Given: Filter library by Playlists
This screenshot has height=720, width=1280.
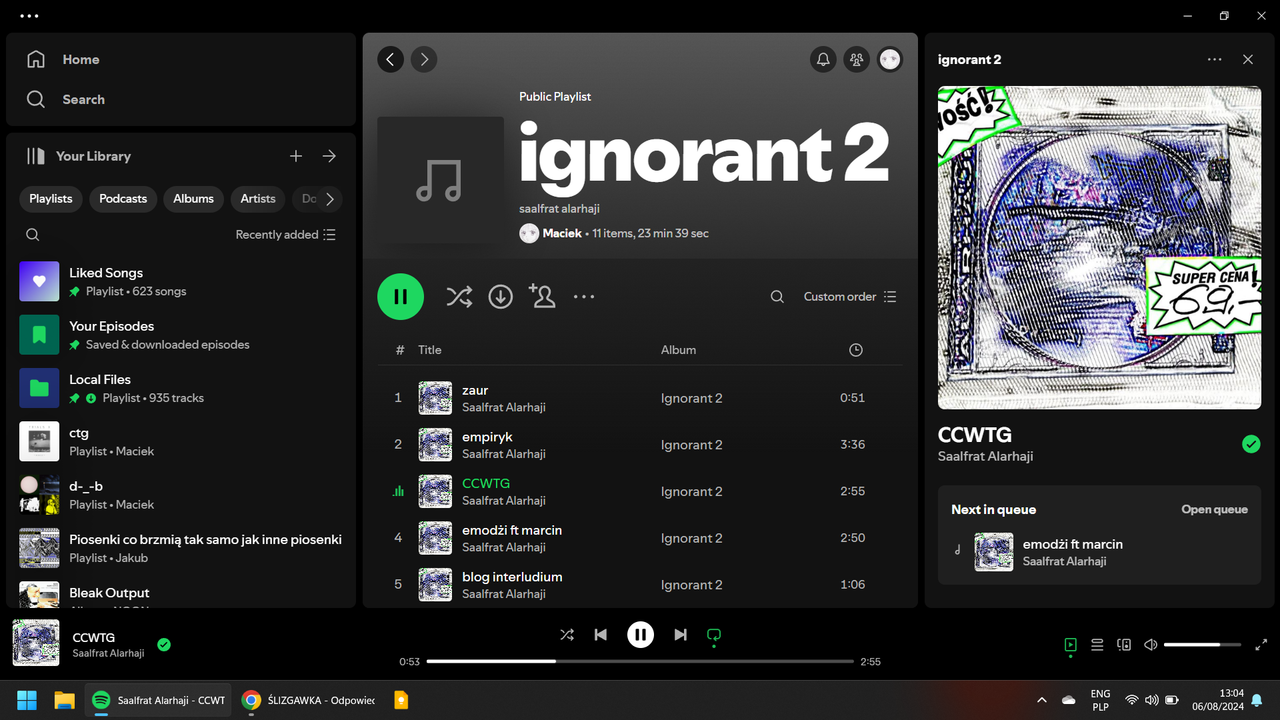Looking at the screenshot, I should pos(51,199).
